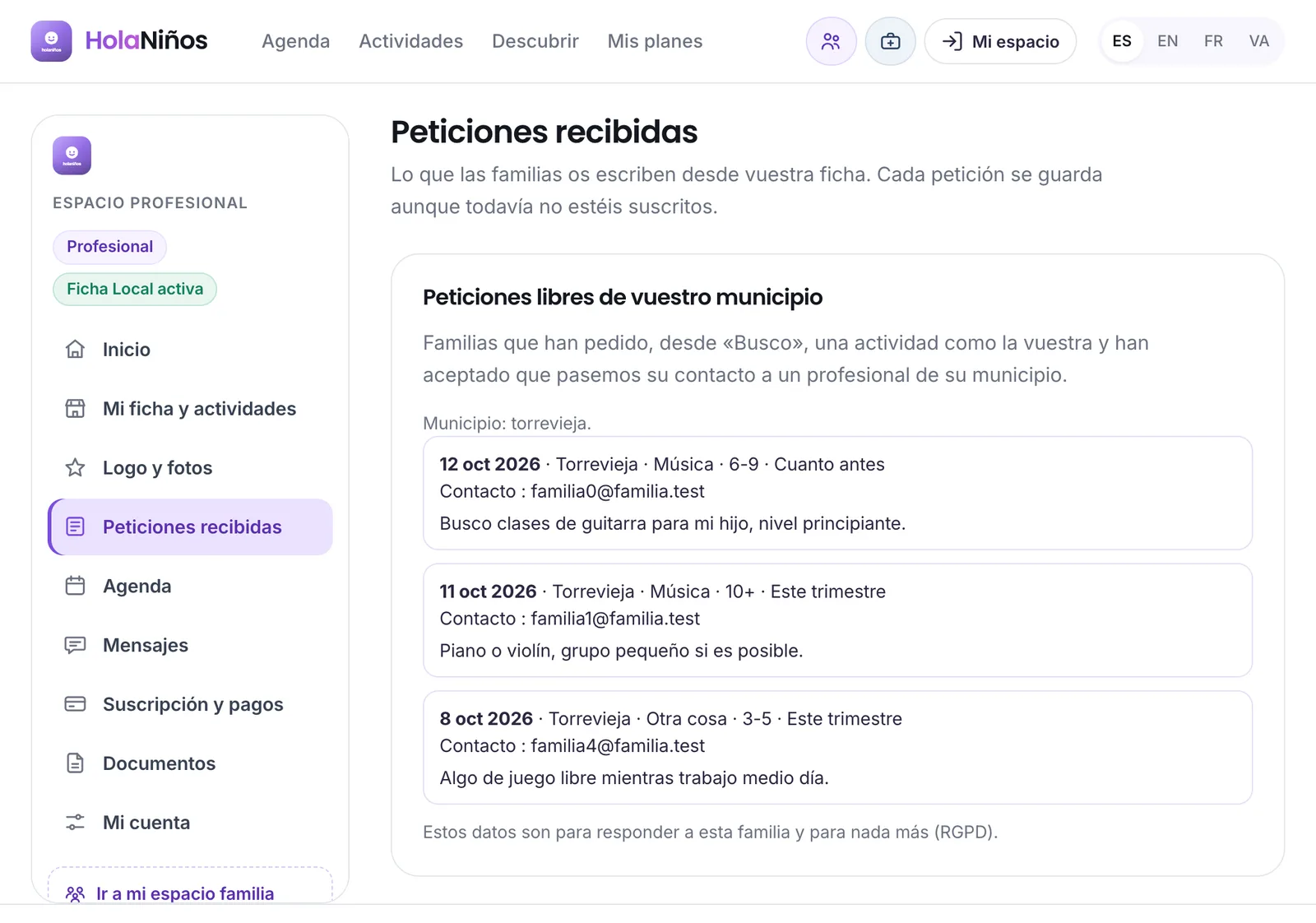Open Logo y fotos section

tap(190, 468)
